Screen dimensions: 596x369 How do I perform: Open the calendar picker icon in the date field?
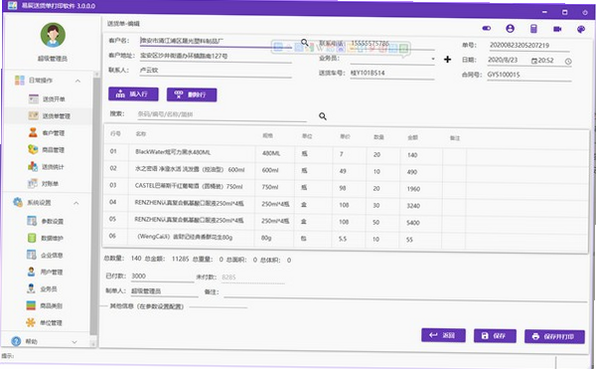pyautogui.click(x=534, y=60)
